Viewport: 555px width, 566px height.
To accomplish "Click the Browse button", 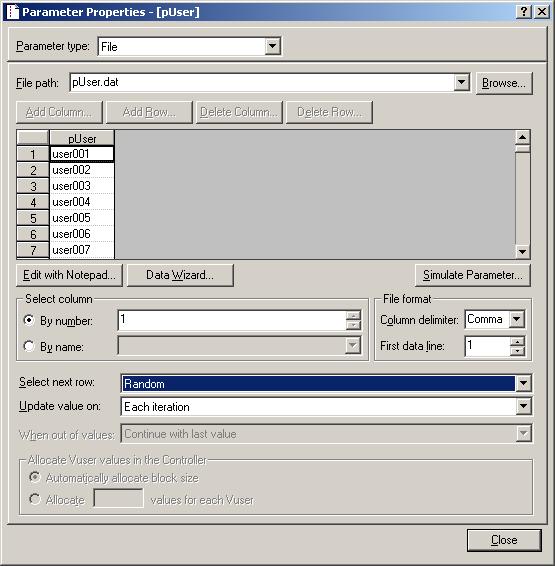I will 504,83.
